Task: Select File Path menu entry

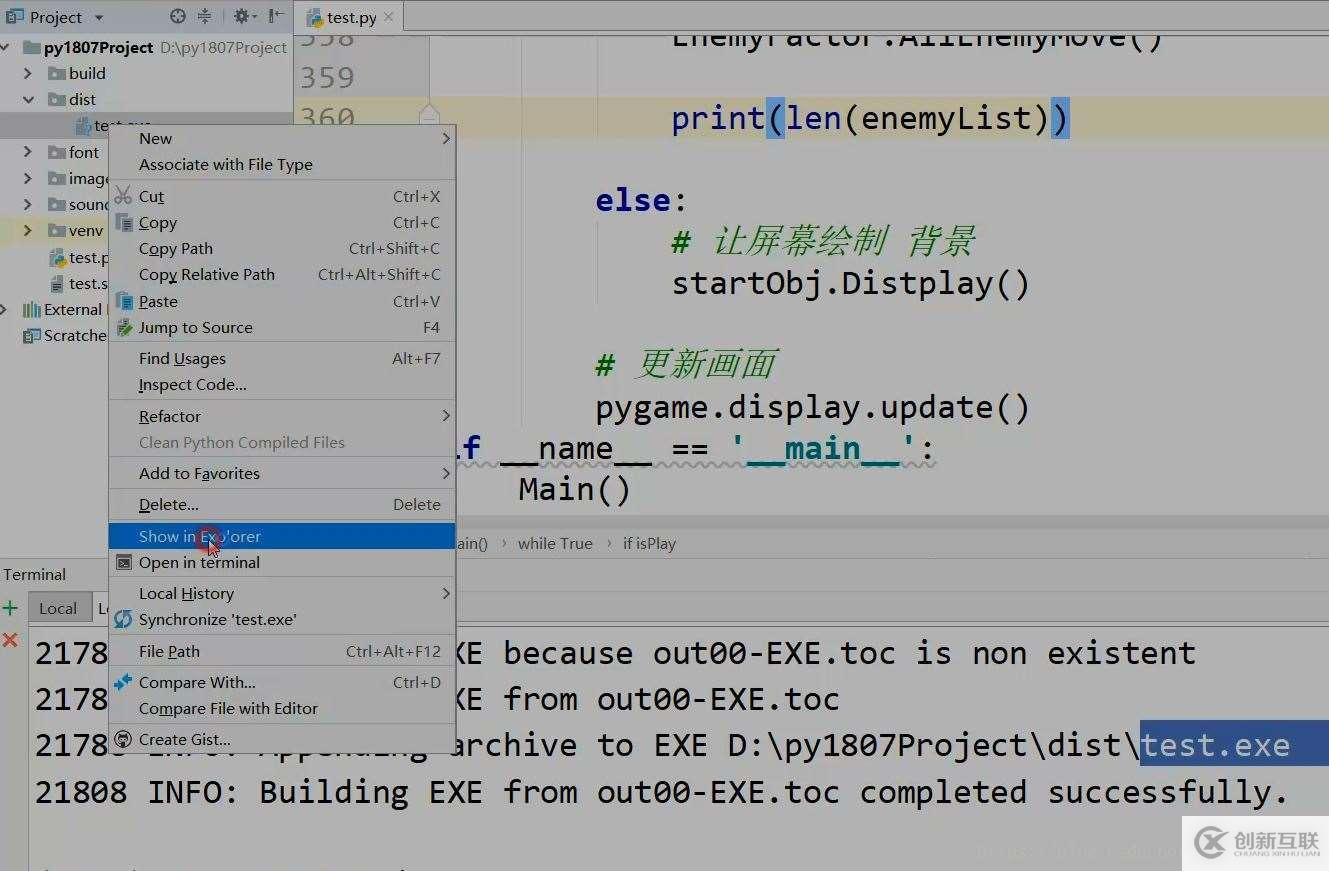Action: [282, 651]
